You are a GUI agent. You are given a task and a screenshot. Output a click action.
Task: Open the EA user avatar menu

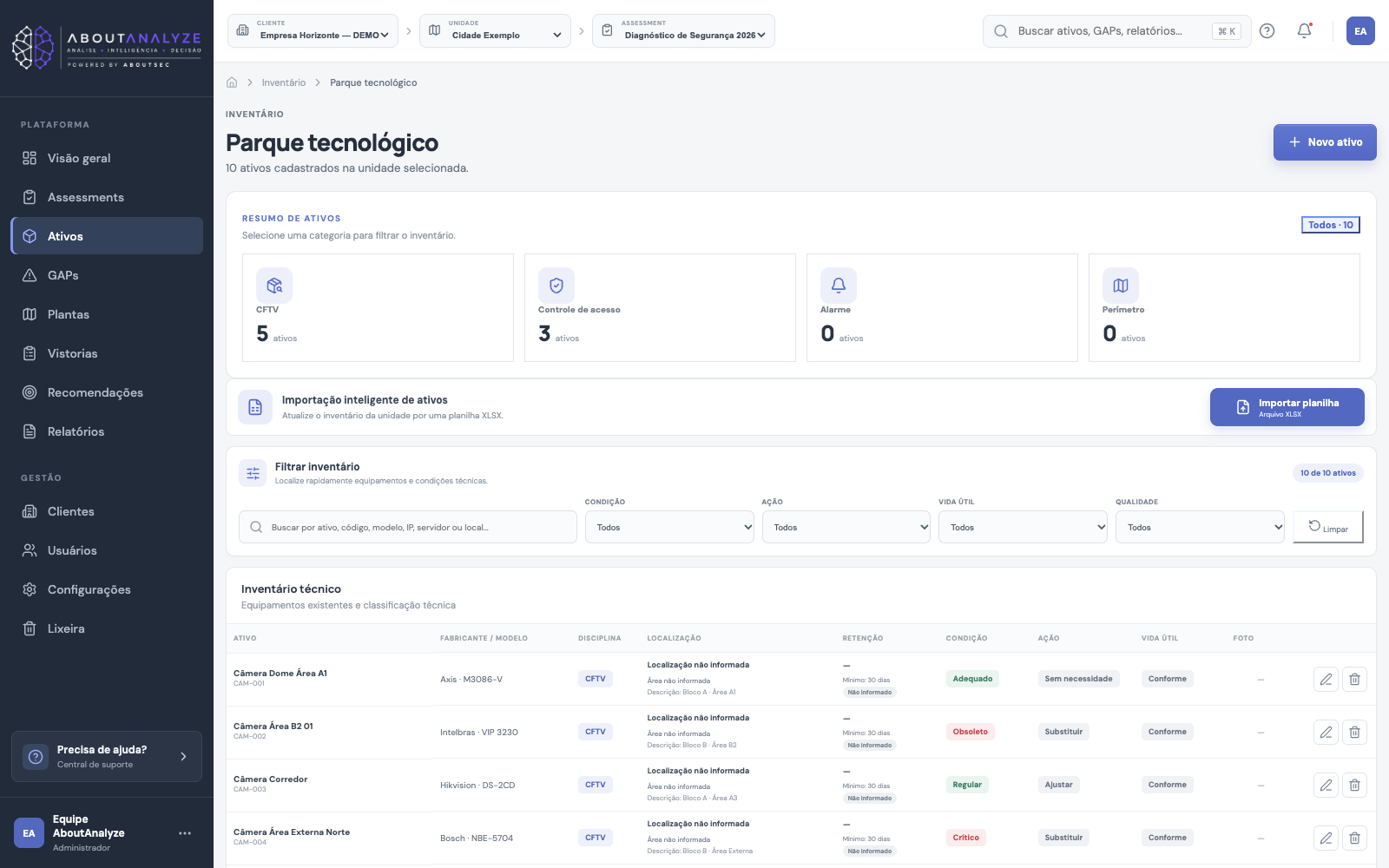1360,31
